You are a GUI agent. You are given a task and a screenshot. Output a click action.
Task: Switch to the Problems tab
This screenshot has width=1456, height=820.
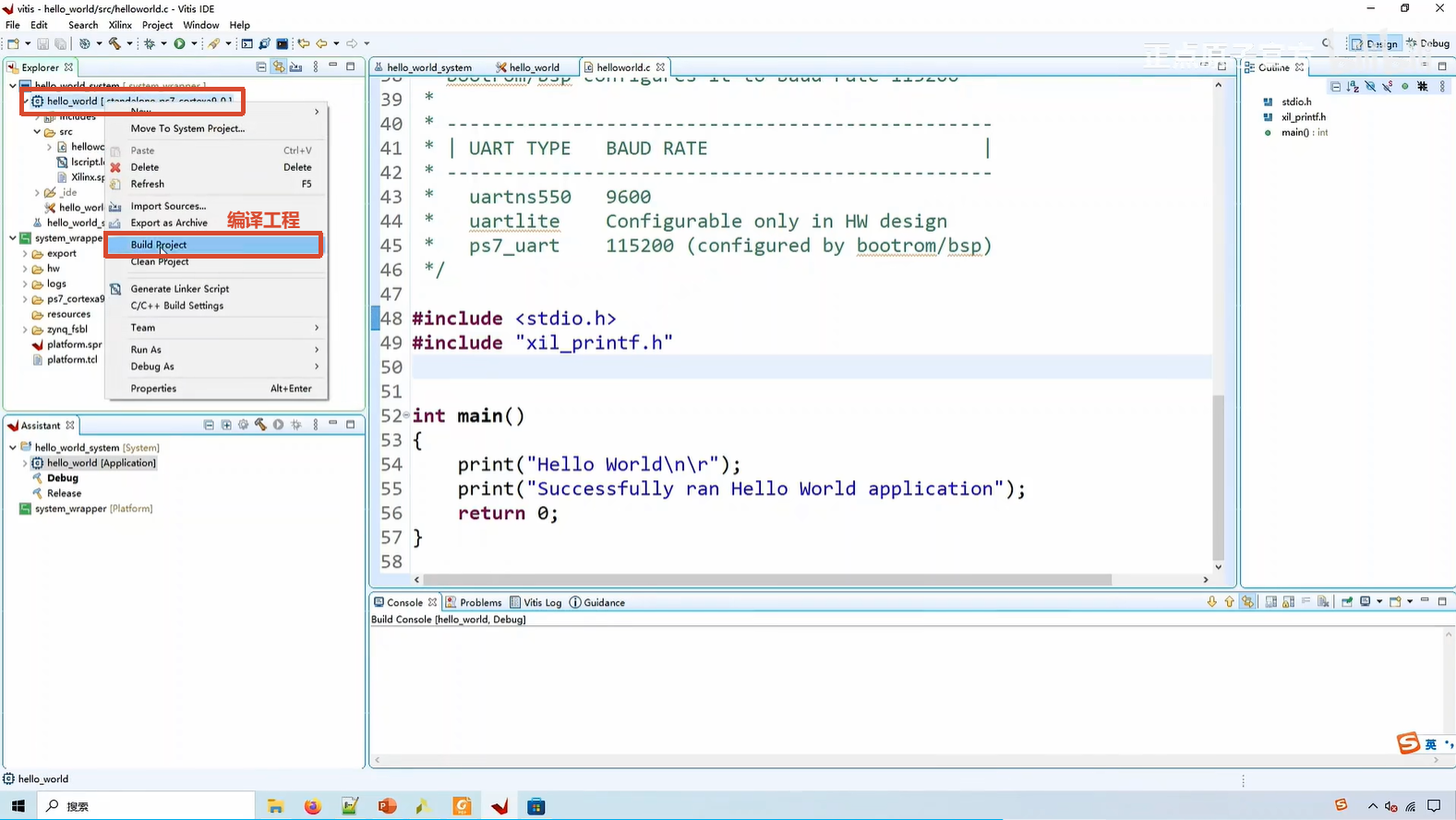[x=474, y=602]
